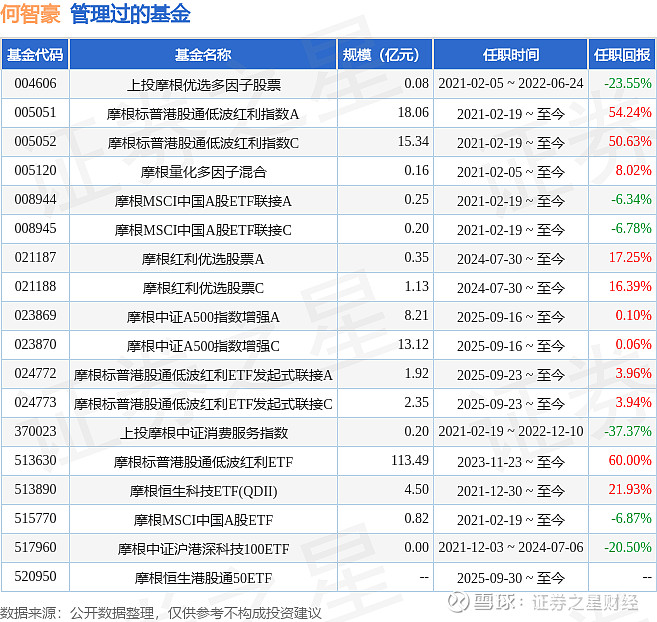Image resolution: width=657 pixels, height=622 pixels.
Task: Click 摩根中证沪港深科技100ETF fund name
Action: click(x=203, y=548)
